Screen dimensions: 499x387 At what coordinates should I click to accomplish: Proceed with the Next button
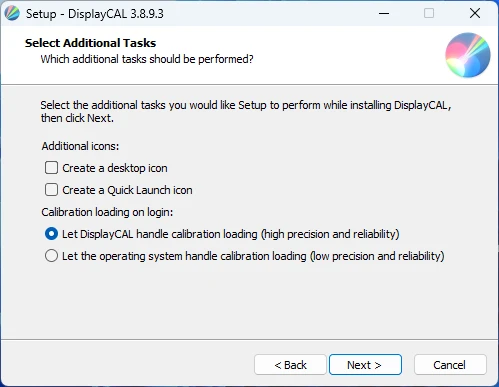point(365,365)
